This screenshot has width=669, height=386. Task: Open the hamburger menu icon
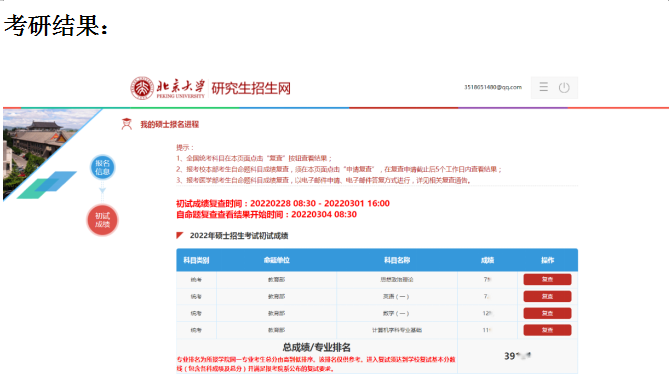(543, 87)
